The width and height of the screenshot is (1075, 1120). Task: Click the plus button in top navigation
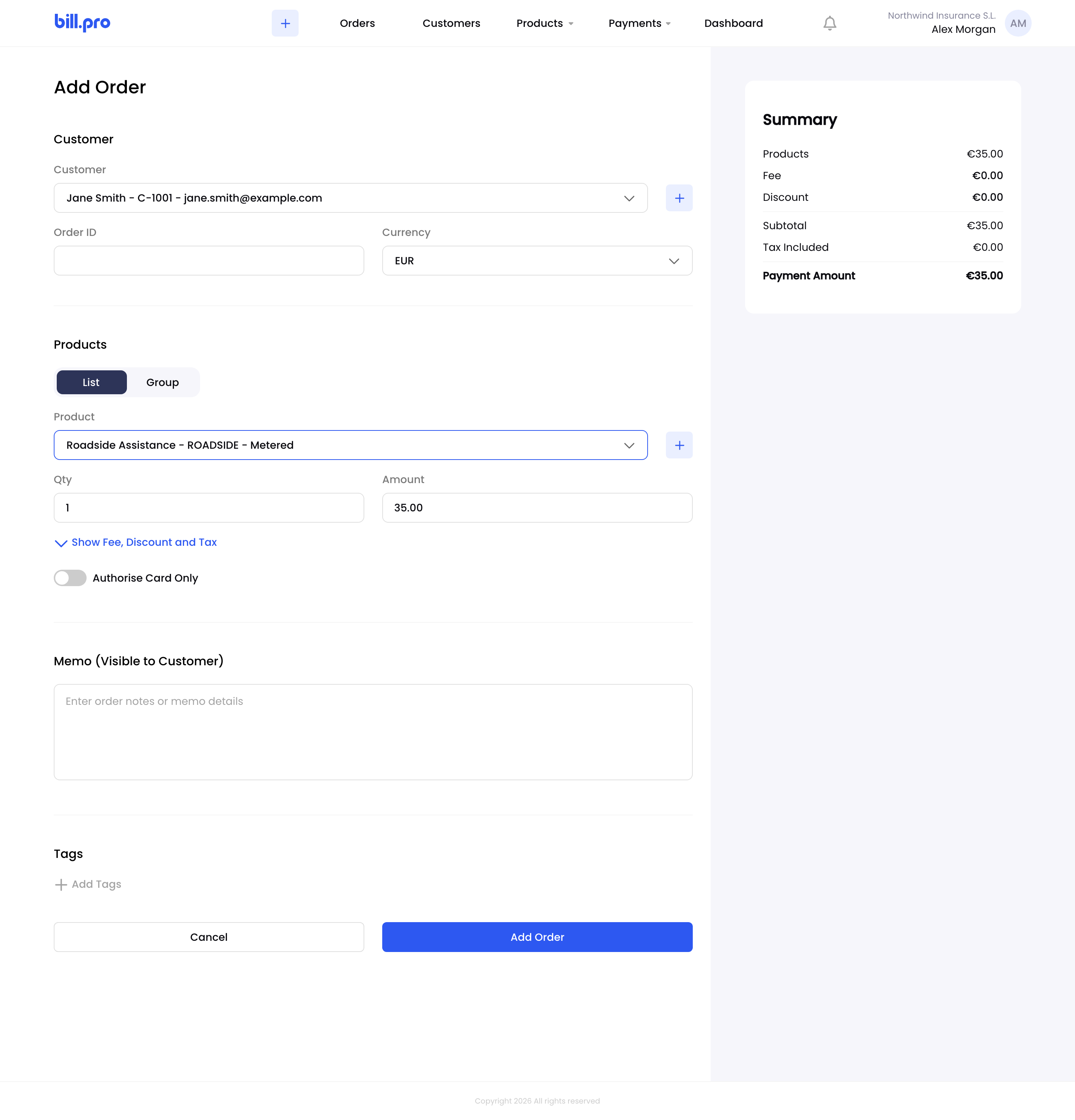285,24
